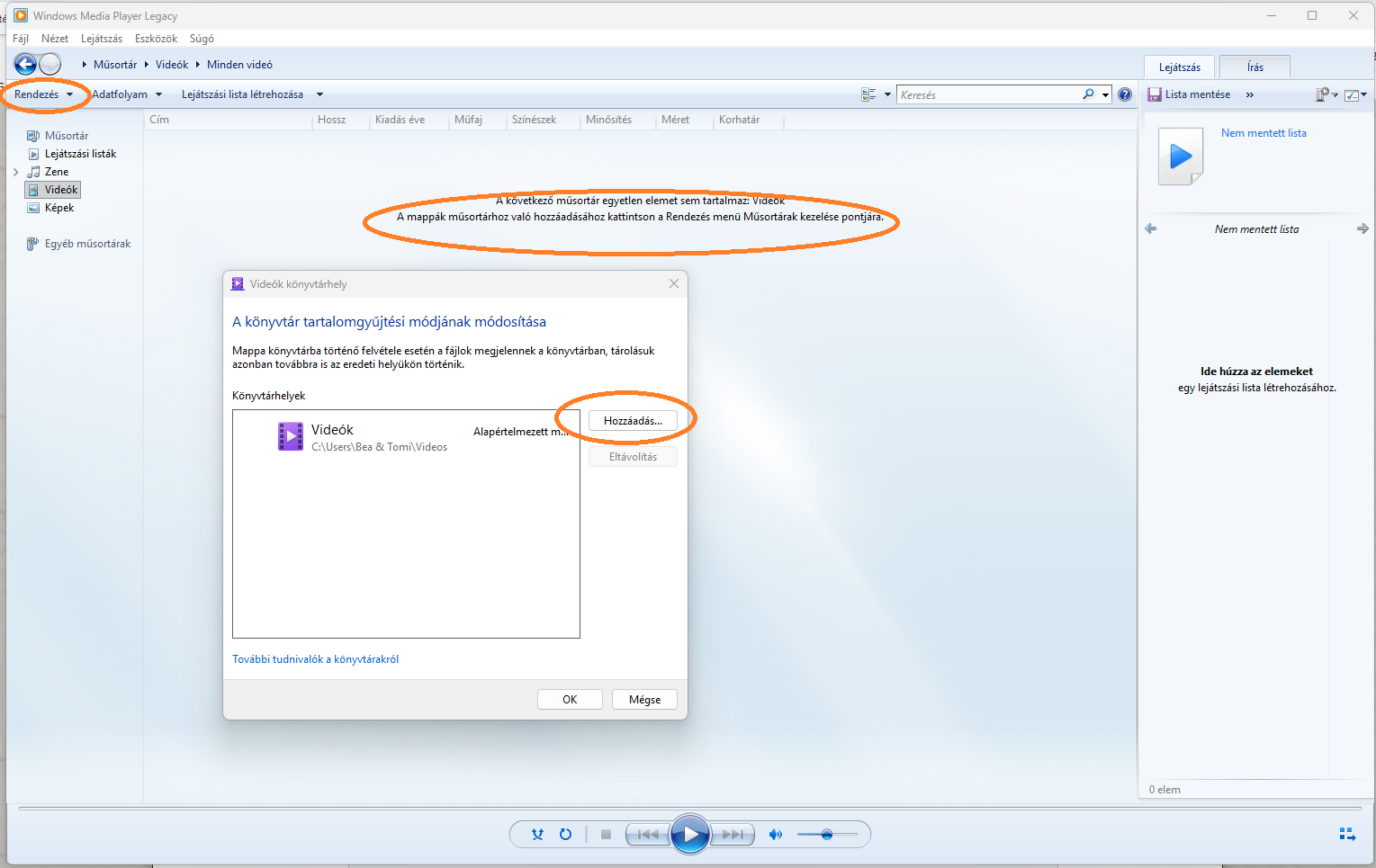Switch to the Lejátszás tab in the list pane

(x=1180, y=67)
